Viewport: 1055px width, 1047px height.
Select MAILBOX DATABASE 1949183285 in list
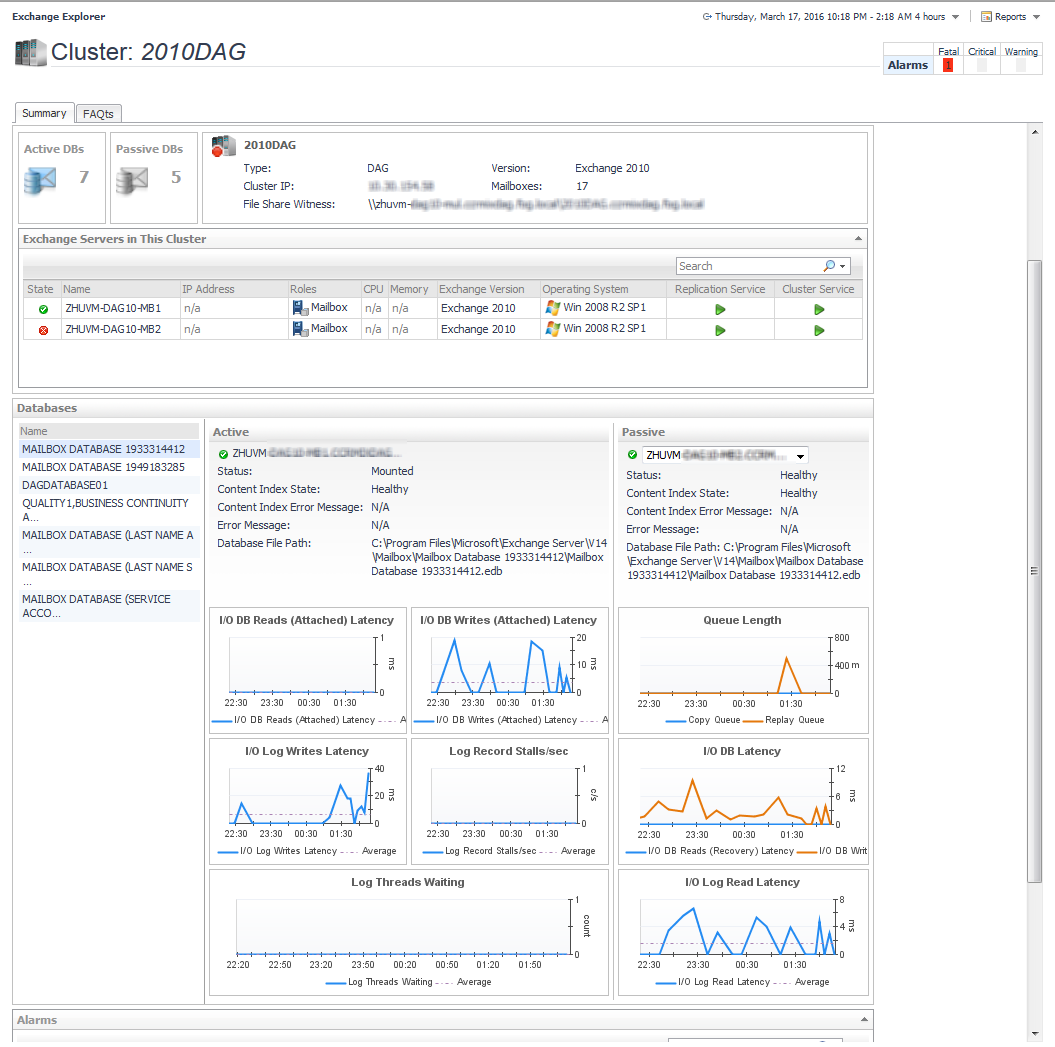click(109, 467)
